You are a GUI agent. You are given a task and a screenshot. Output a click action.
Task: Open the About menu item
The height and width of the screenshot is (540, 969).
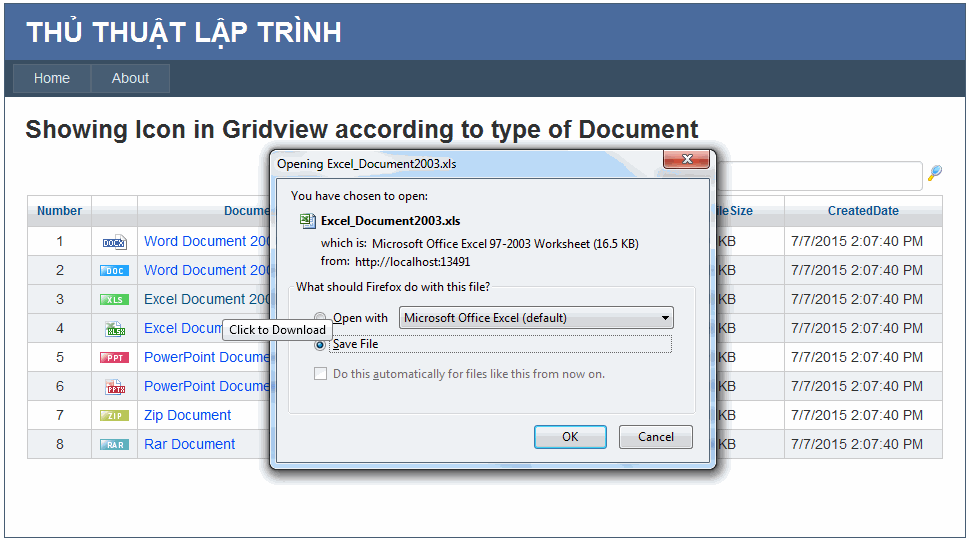click(x=130, y=78)
